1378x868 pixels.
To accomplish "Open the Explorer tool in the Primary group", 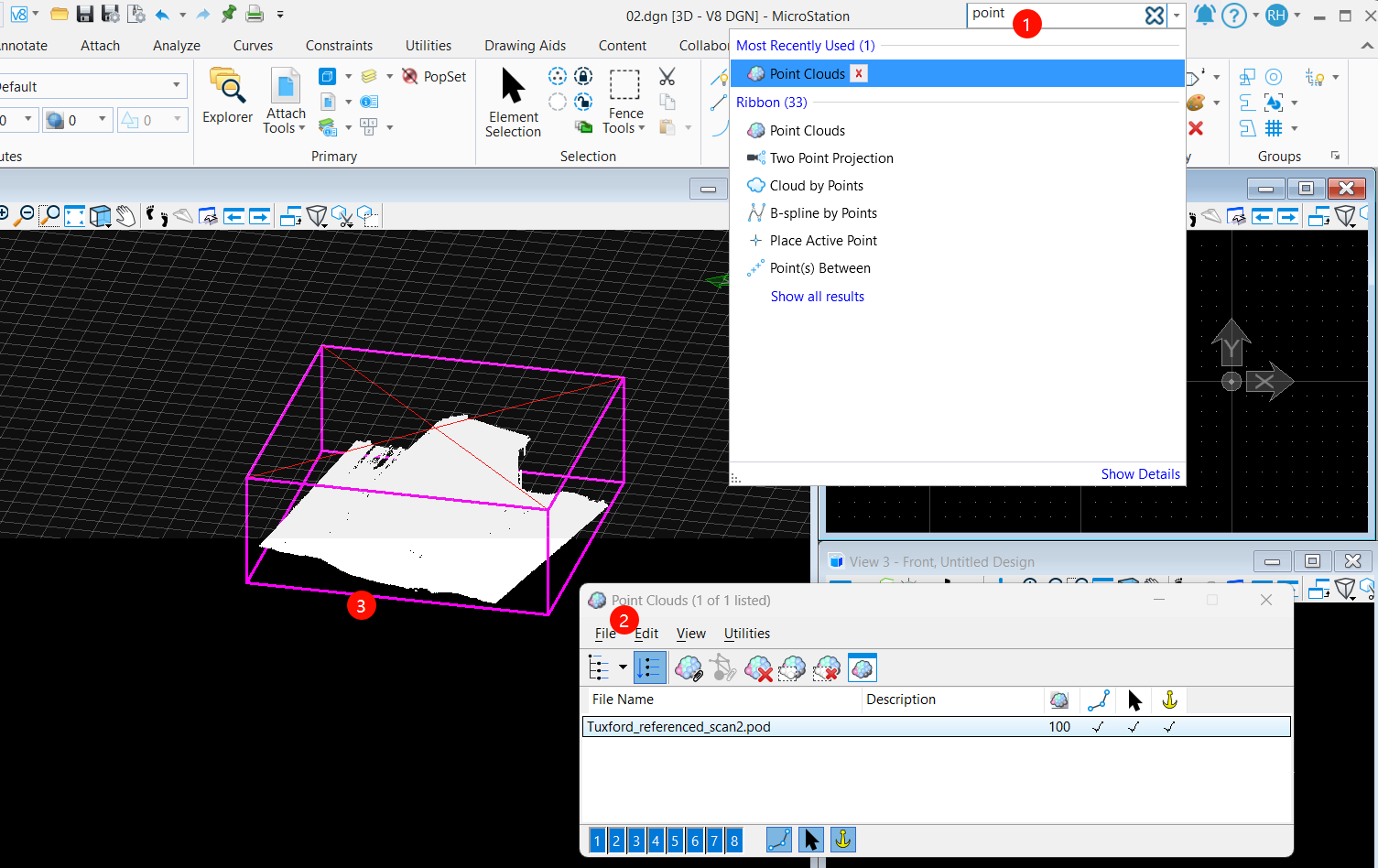I will point(227,95).
